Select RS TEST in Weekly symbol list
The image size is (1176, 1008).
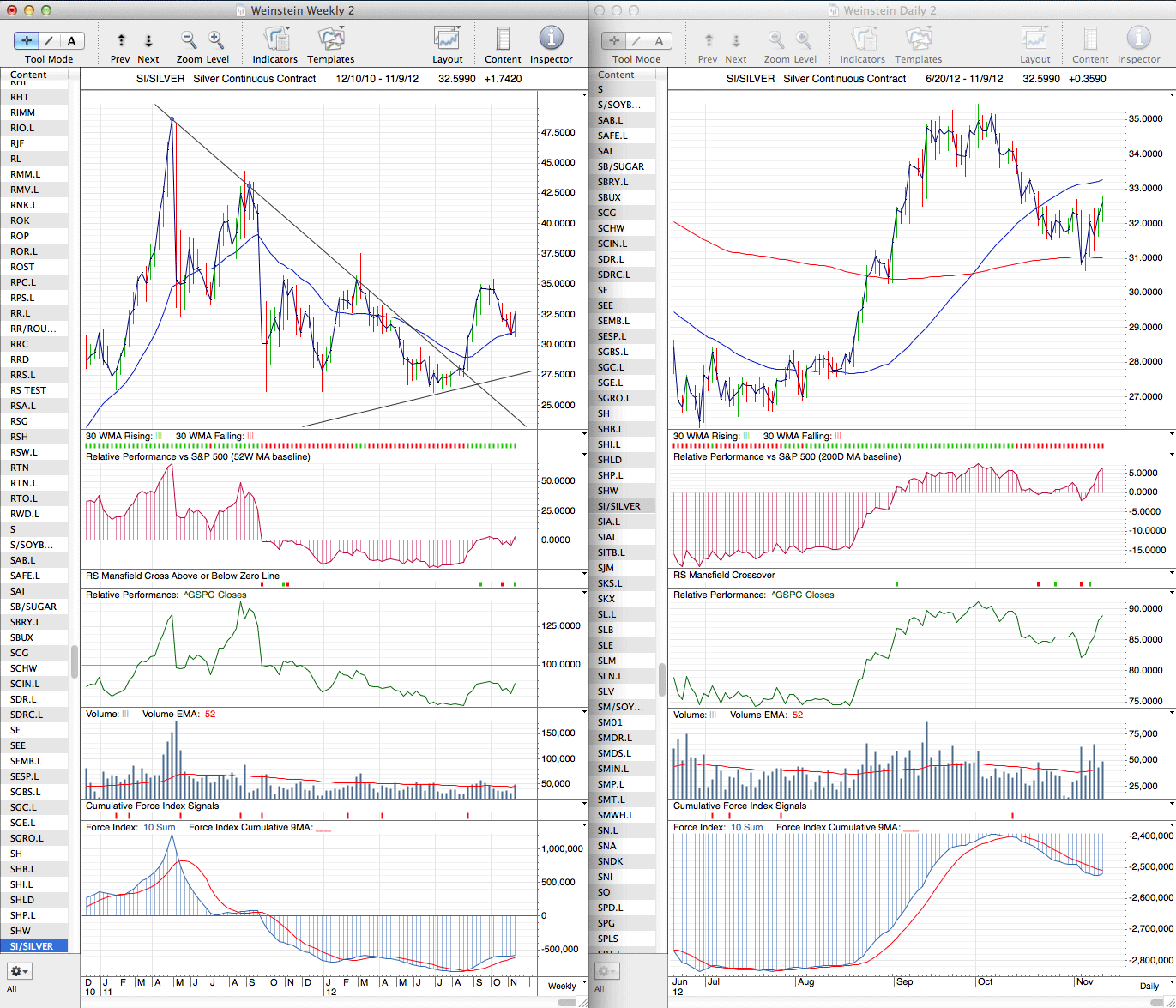tap(34, 390)
